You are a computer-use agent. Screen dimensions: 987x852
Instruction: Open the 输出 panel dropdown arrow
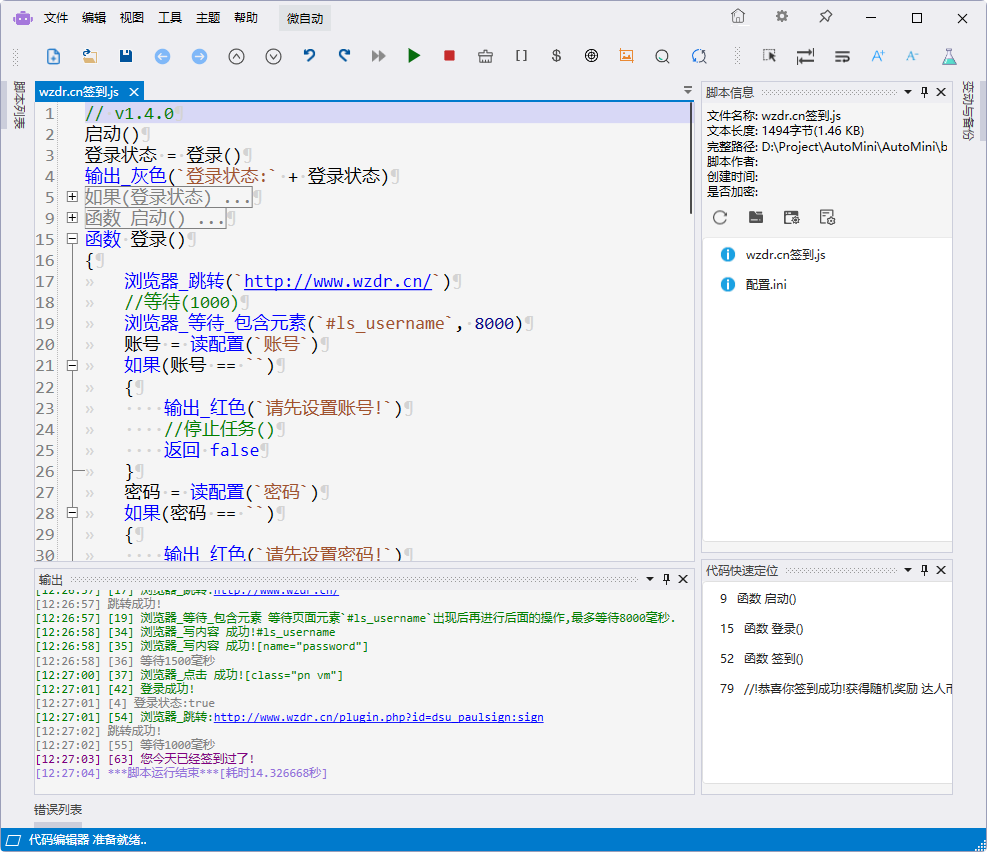[x=649, y=579]
